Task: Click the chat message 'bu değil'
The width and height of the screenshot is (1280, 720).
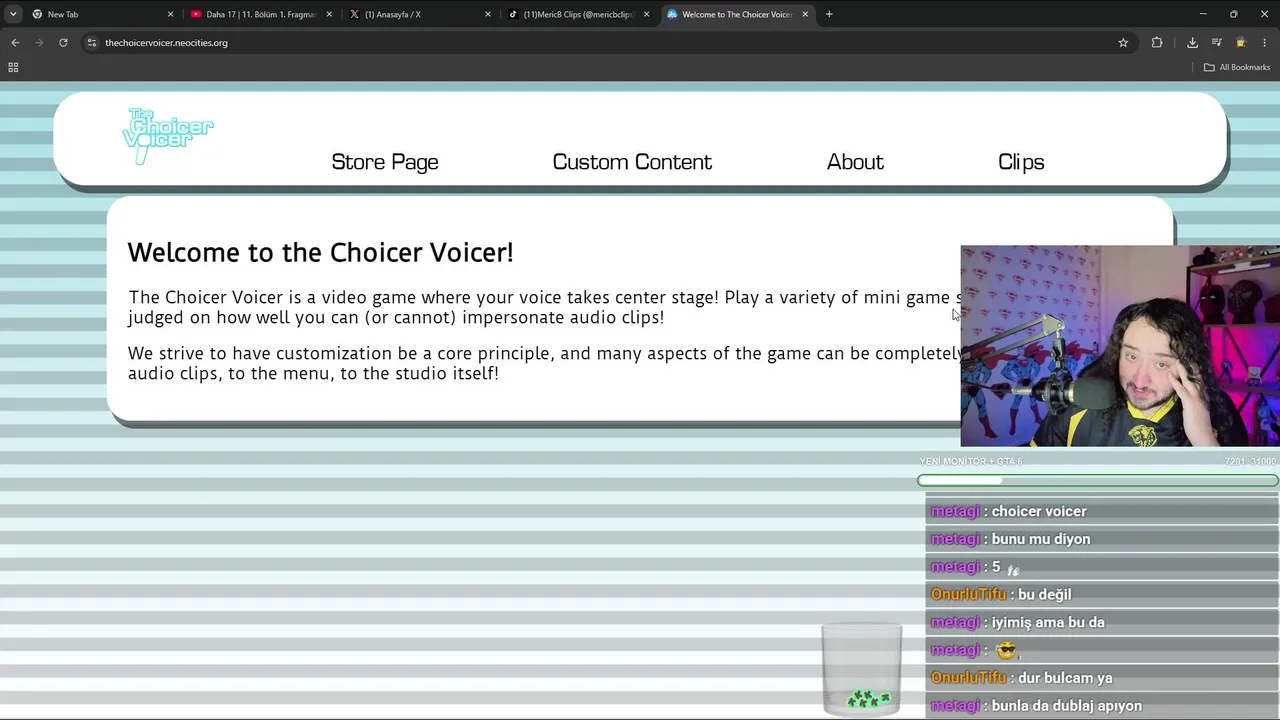Action: [x=1044, y=594]
